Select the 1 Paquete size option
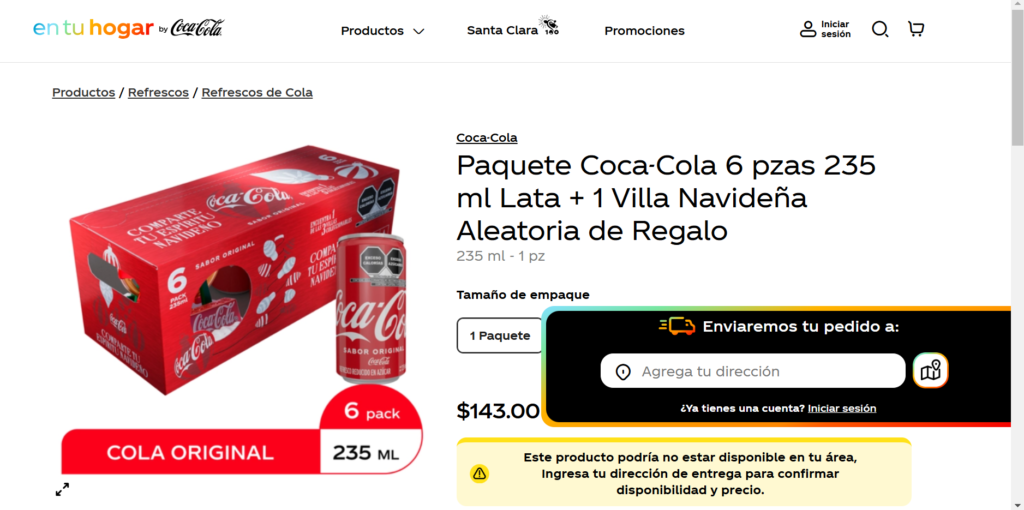The width and height of the screenshot is (1024, 510). coord(500,336)
